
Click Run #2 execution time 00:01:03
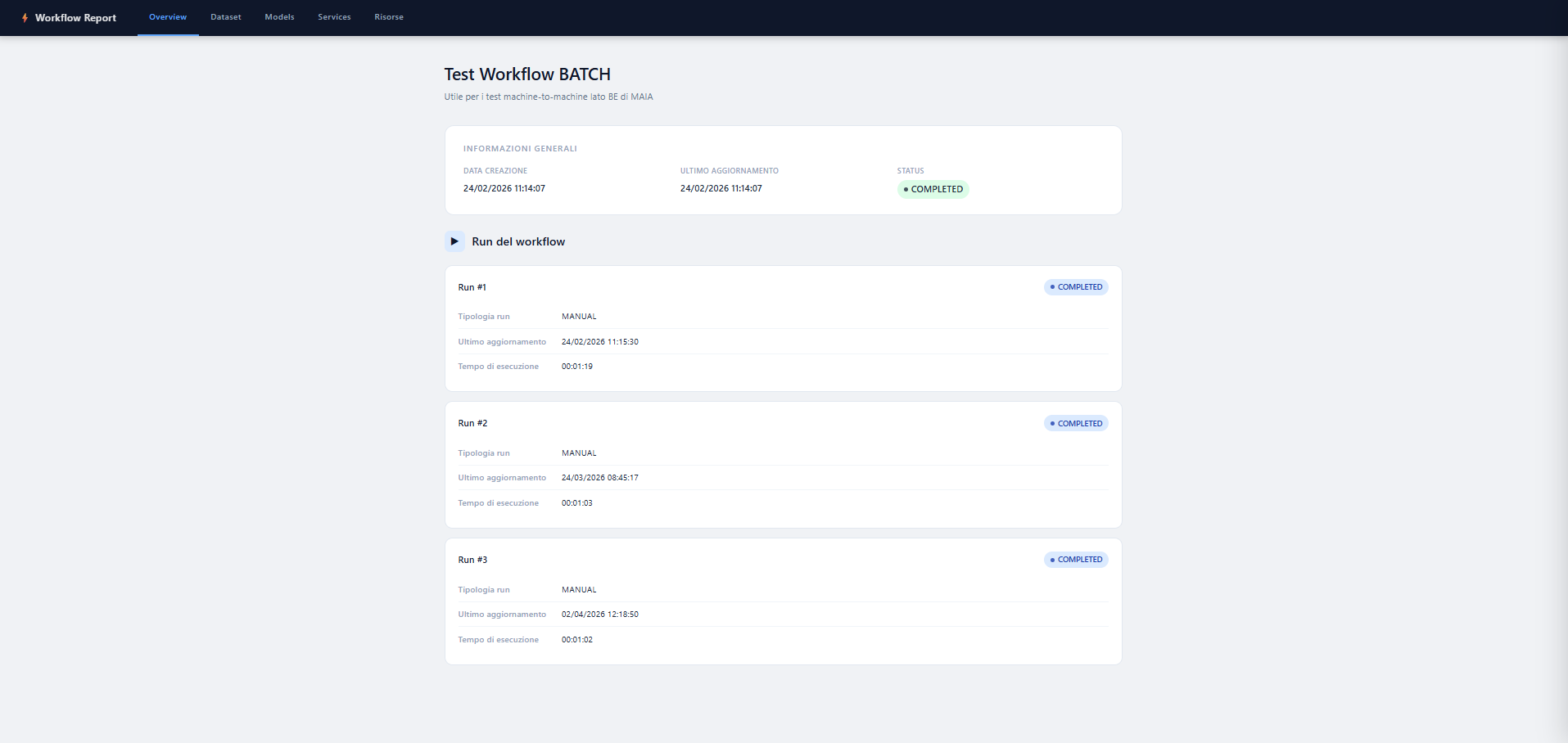pos(577,503)
